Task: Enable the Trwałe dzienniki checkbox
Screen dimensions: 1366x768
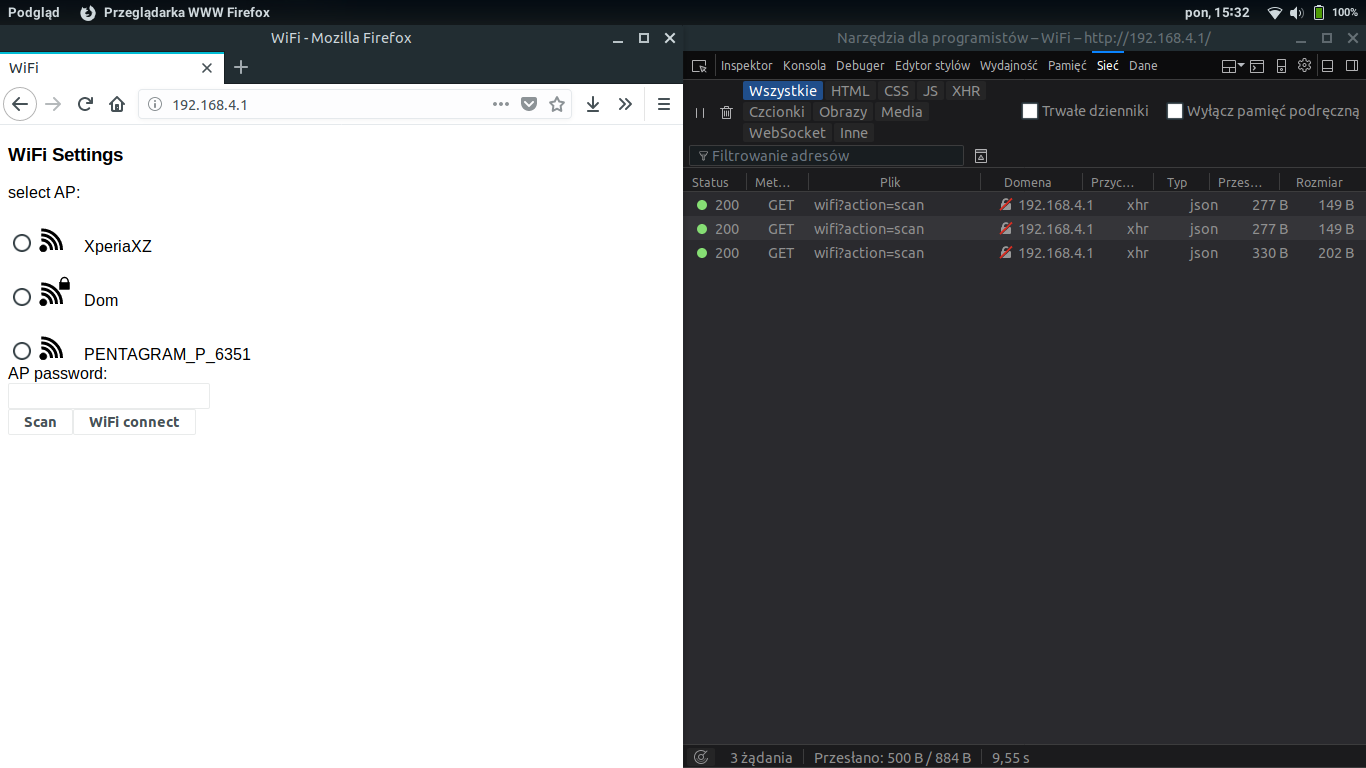Action: click(x=1030, y=111)
